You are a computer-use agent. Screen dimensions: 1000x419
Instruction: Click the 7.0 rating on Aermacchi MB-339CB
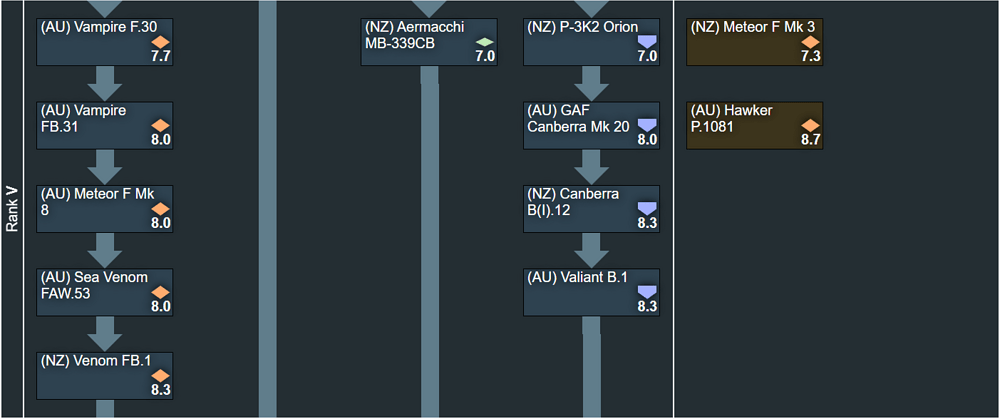point(485,57)
